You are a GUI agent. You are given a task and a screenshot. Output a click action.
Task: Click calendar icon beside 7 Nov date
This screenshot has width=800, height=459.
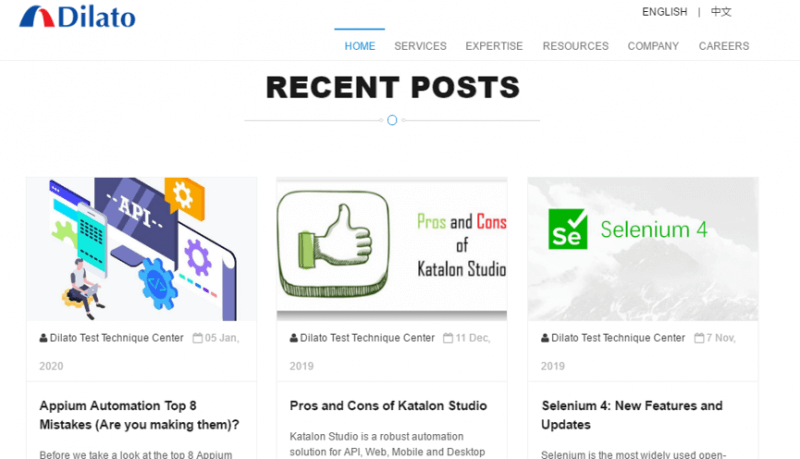point(700,338)
